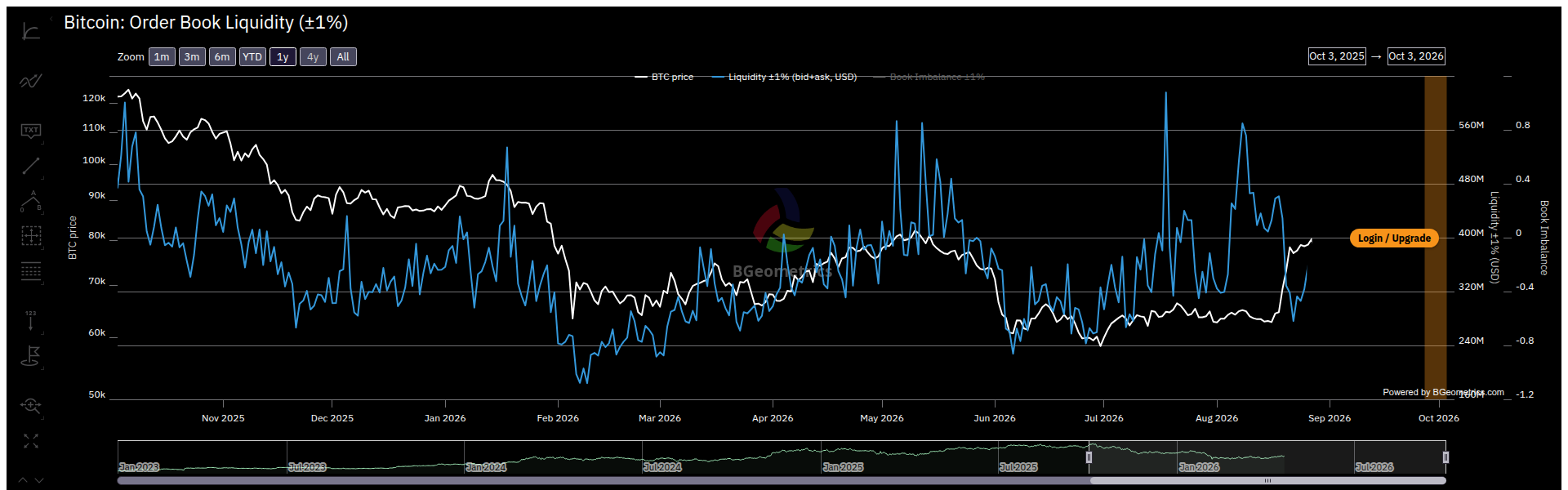Screen dimensions: 1568x490
Task: Click the 120k BTC price axis label
Action: pyautogui.click(x=94, y=98)
